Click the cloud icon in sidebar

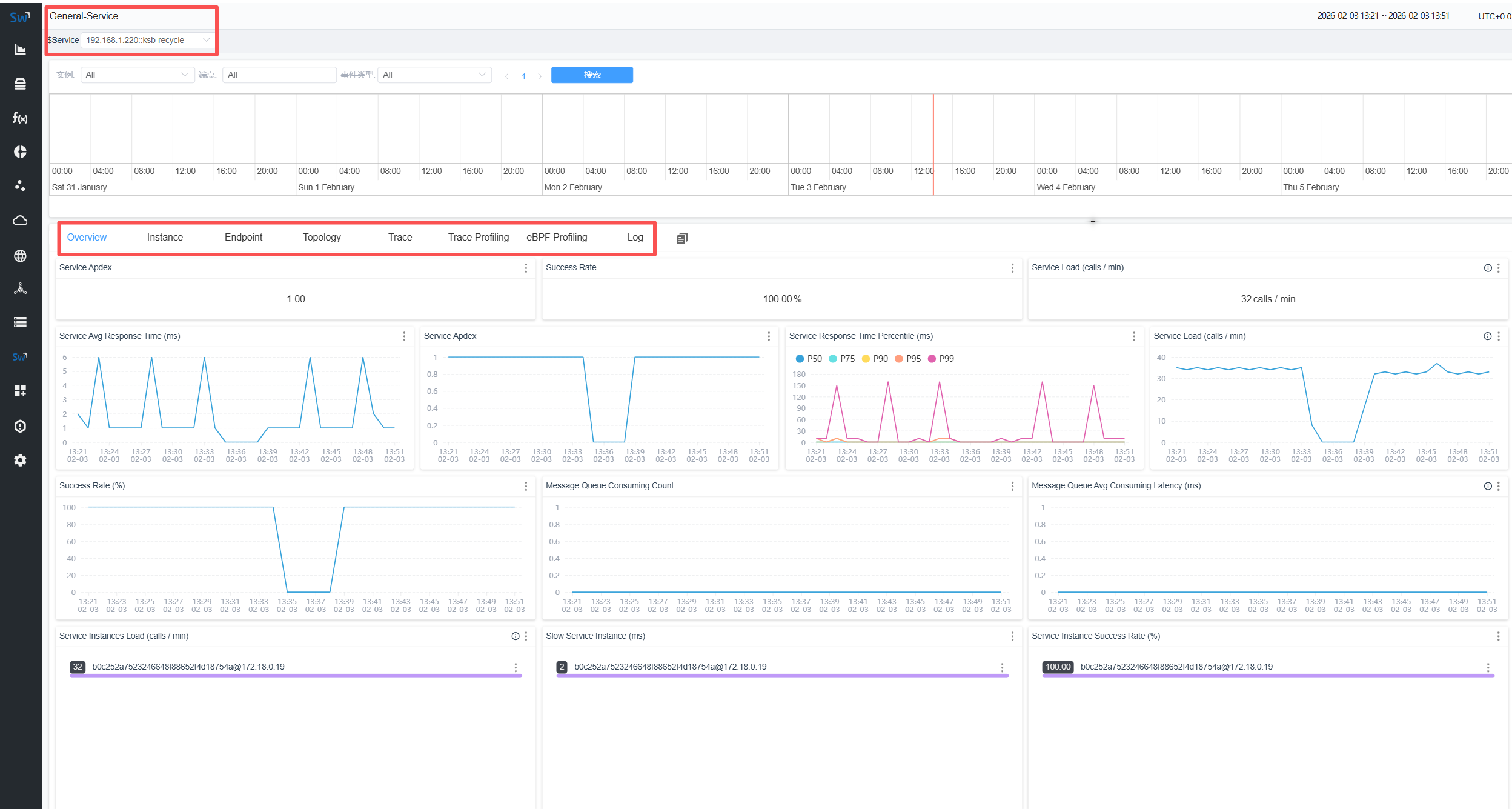(20, 220)
